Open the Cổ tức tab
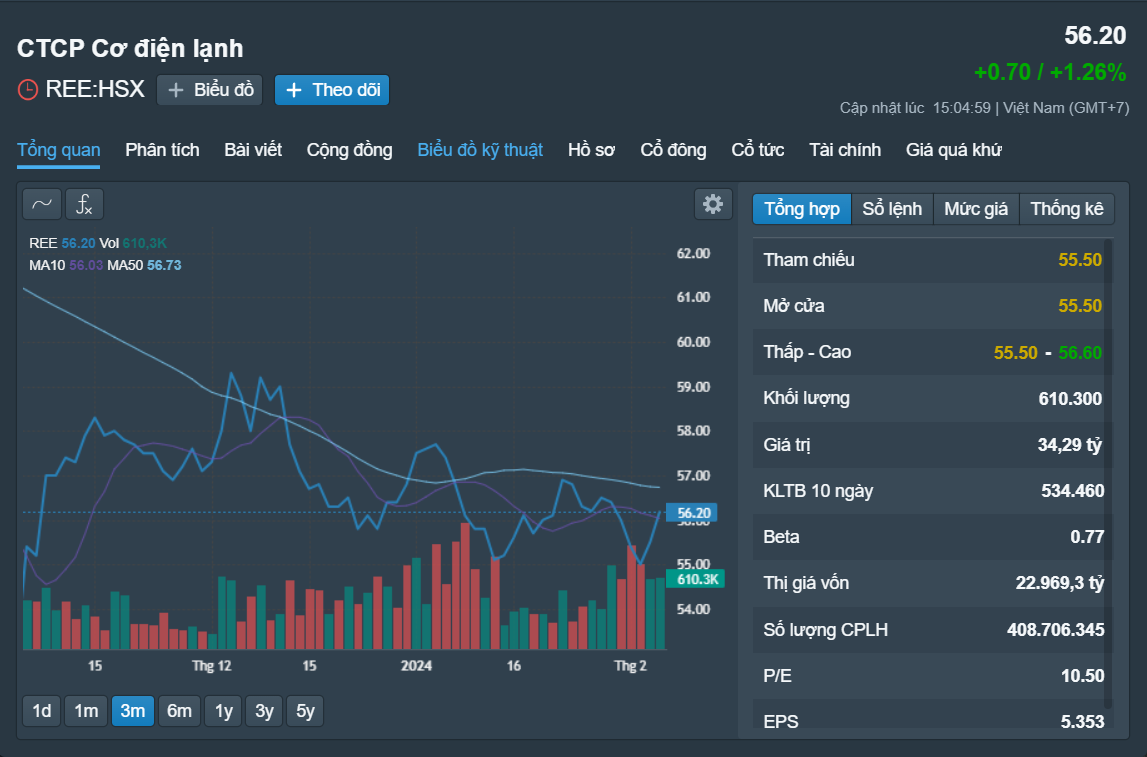This screenshot has width=1147, height=757. pos(758,150)
